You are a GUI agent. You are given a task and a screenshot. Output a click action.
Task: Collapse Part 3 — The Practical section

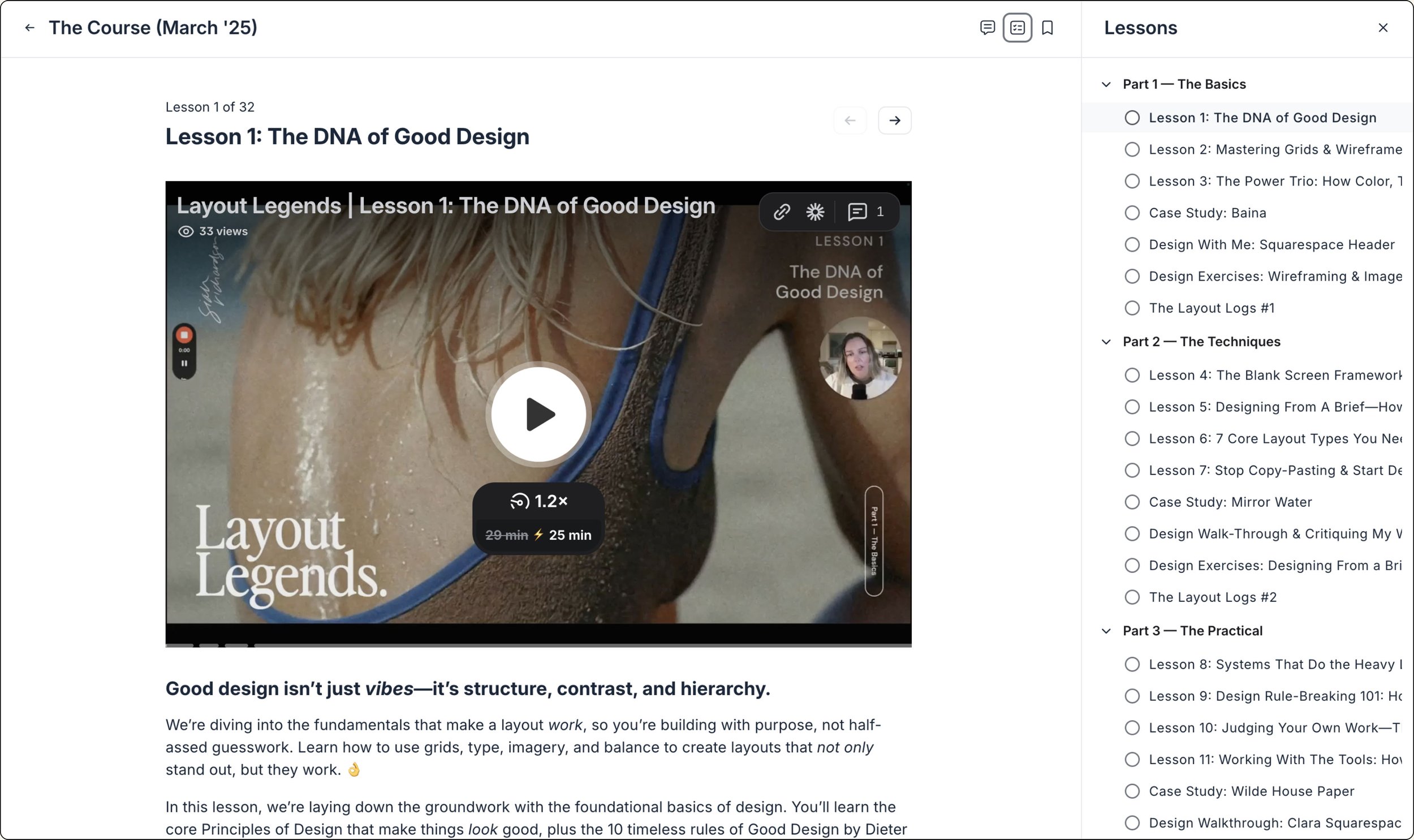1106,631
